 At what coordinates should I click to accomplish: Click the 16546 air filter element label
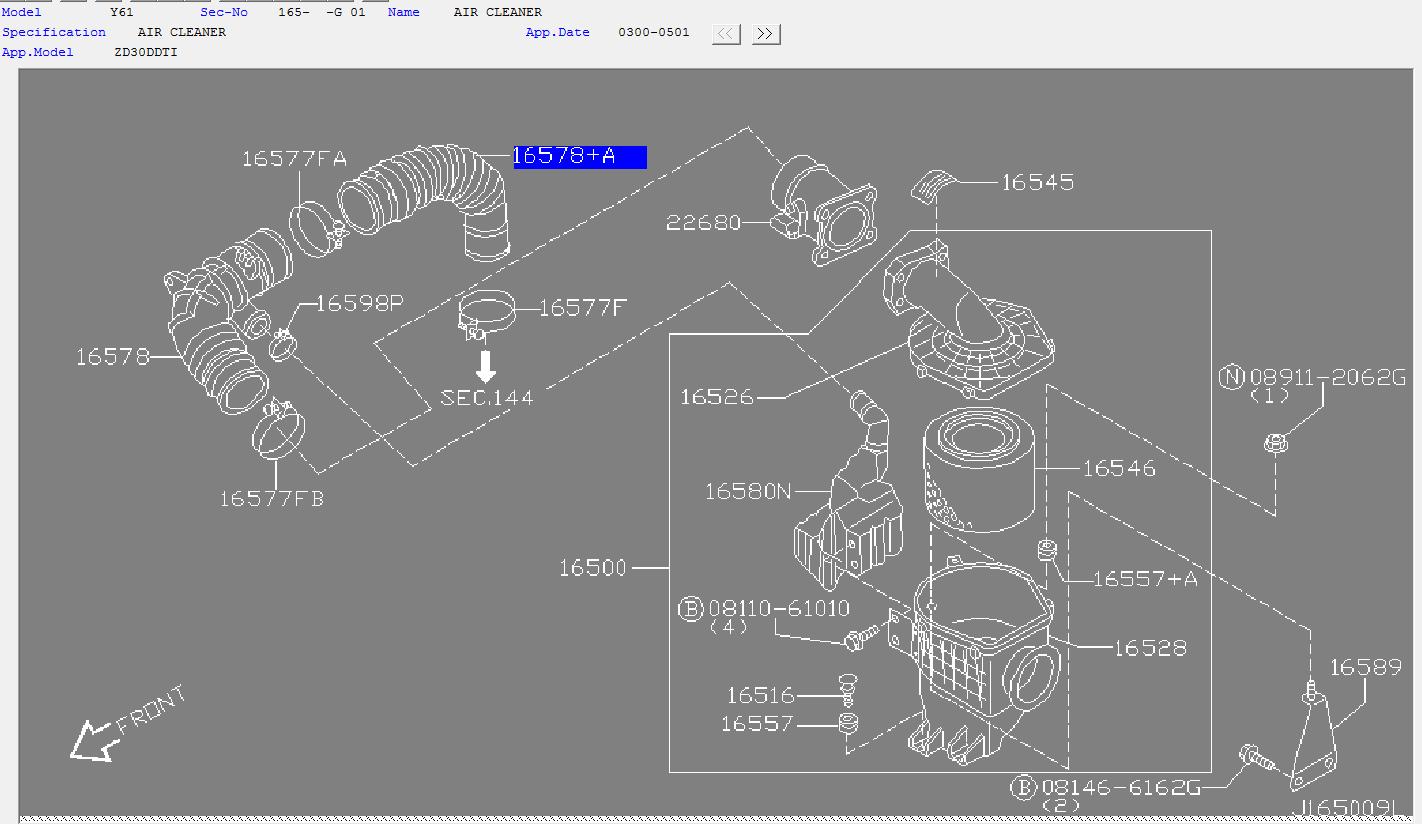[x=1119, y=468]
